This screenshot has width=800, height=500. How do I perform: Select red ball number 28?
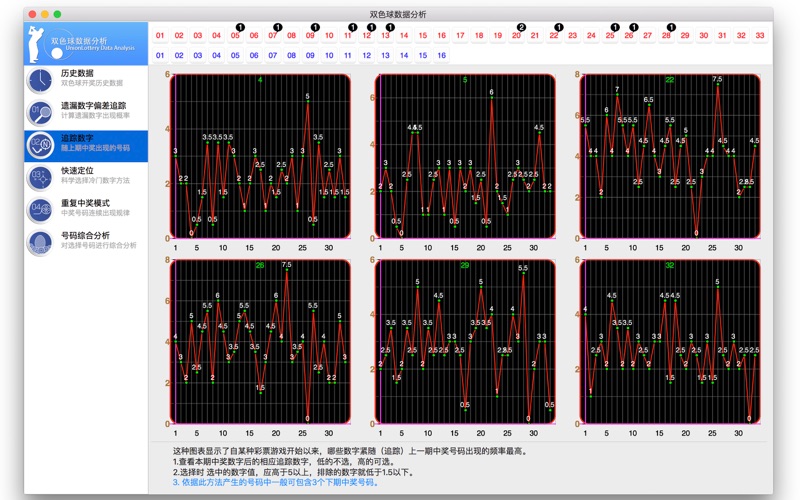pyautogui.click(x=666, y=36)
